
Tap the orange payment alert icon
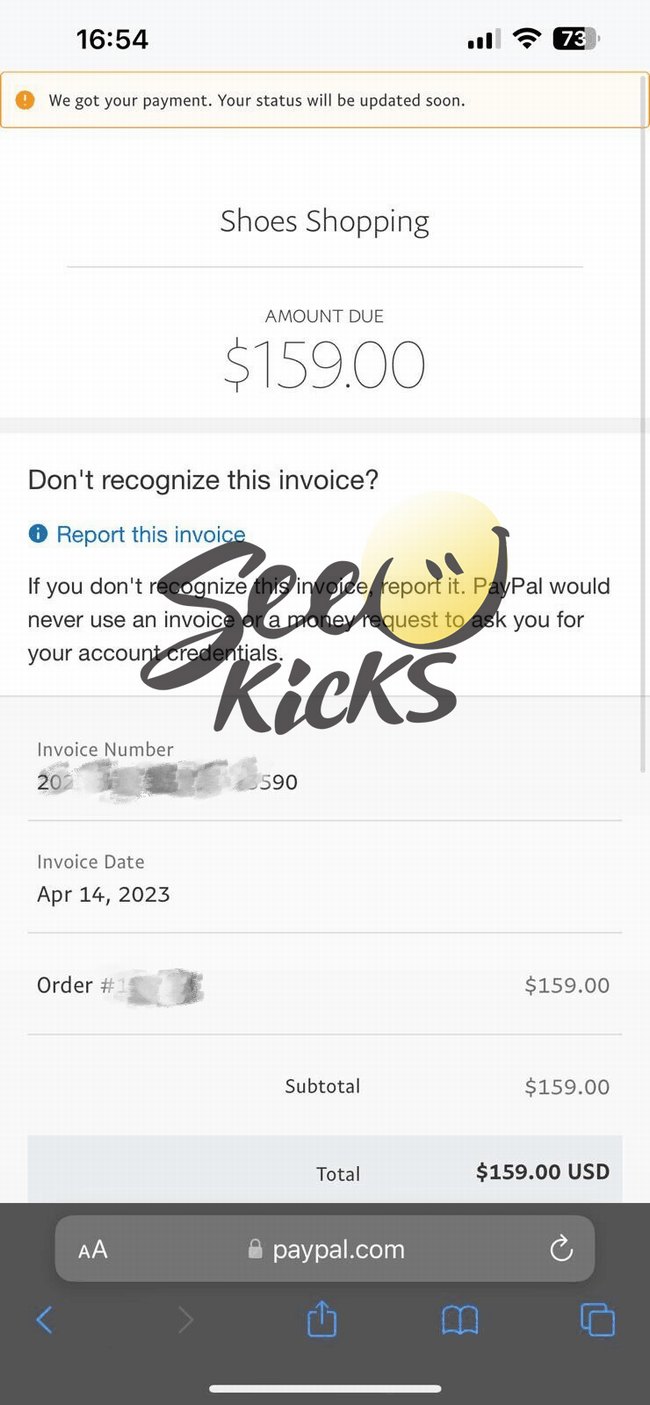pyautogui.click(x=26, y=100)
